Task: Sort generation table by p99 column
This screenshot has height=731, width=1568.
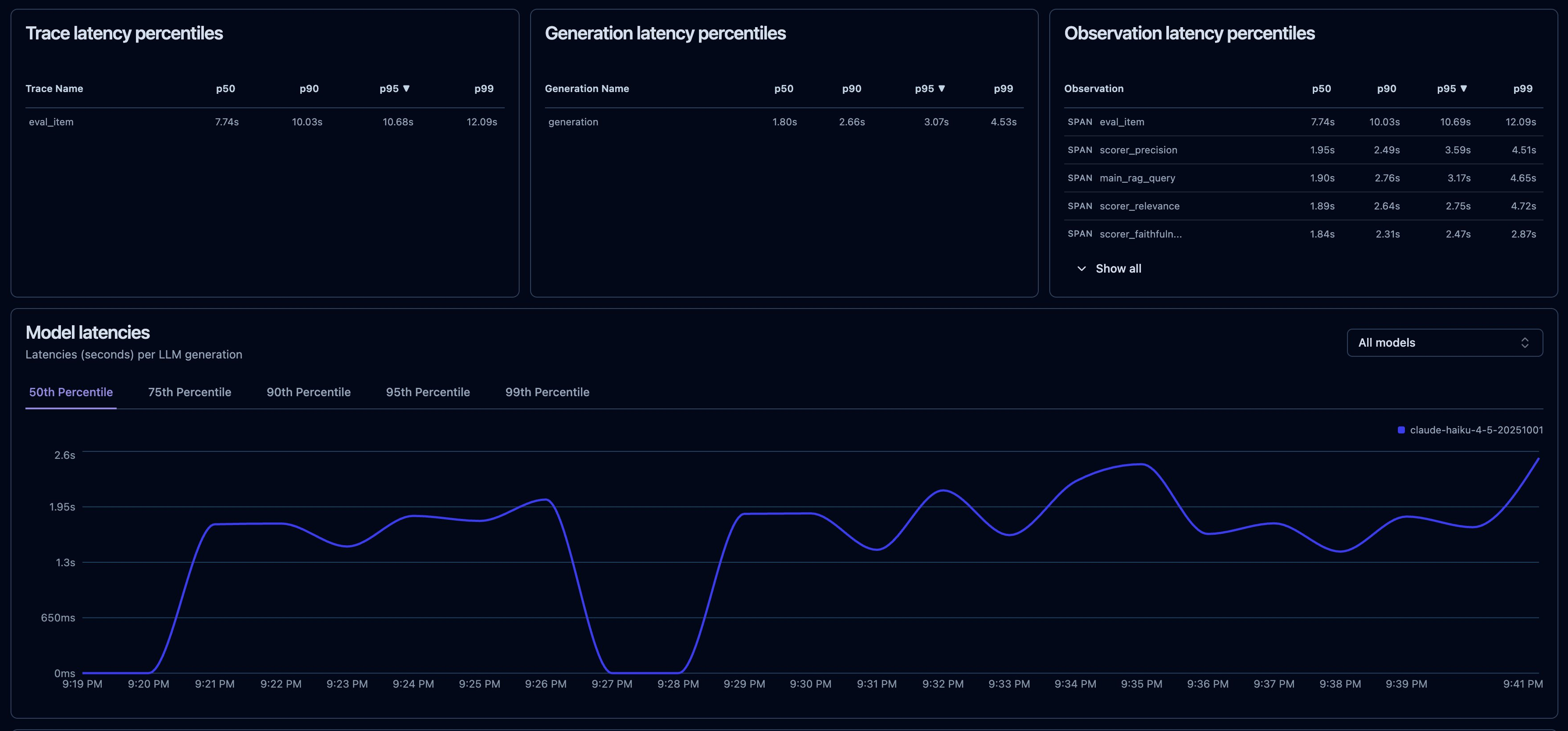Action: (1003, 89)
